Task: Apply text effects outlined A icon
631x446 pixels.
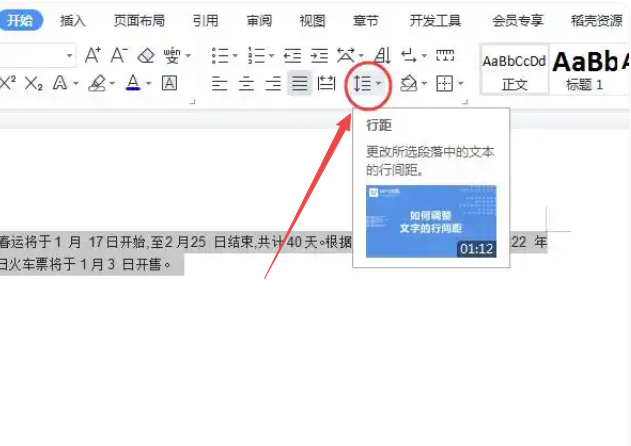Action: 60,83
